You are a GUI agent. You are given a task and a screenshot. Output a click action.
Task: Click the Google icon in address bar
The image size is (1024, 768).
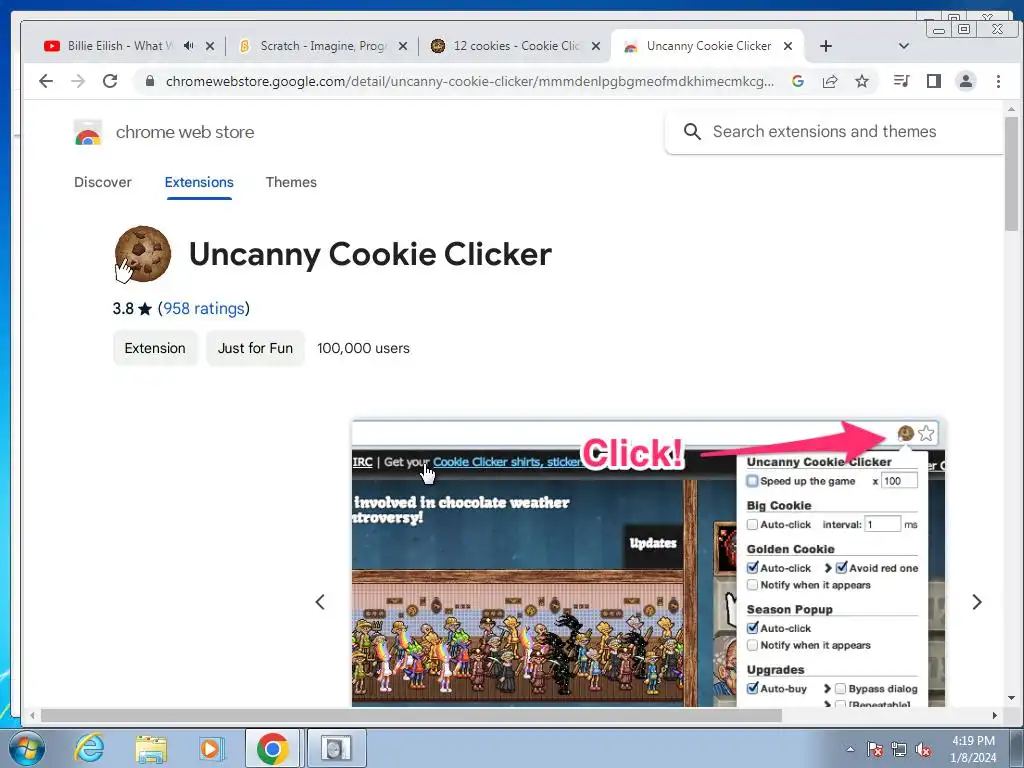797,81
